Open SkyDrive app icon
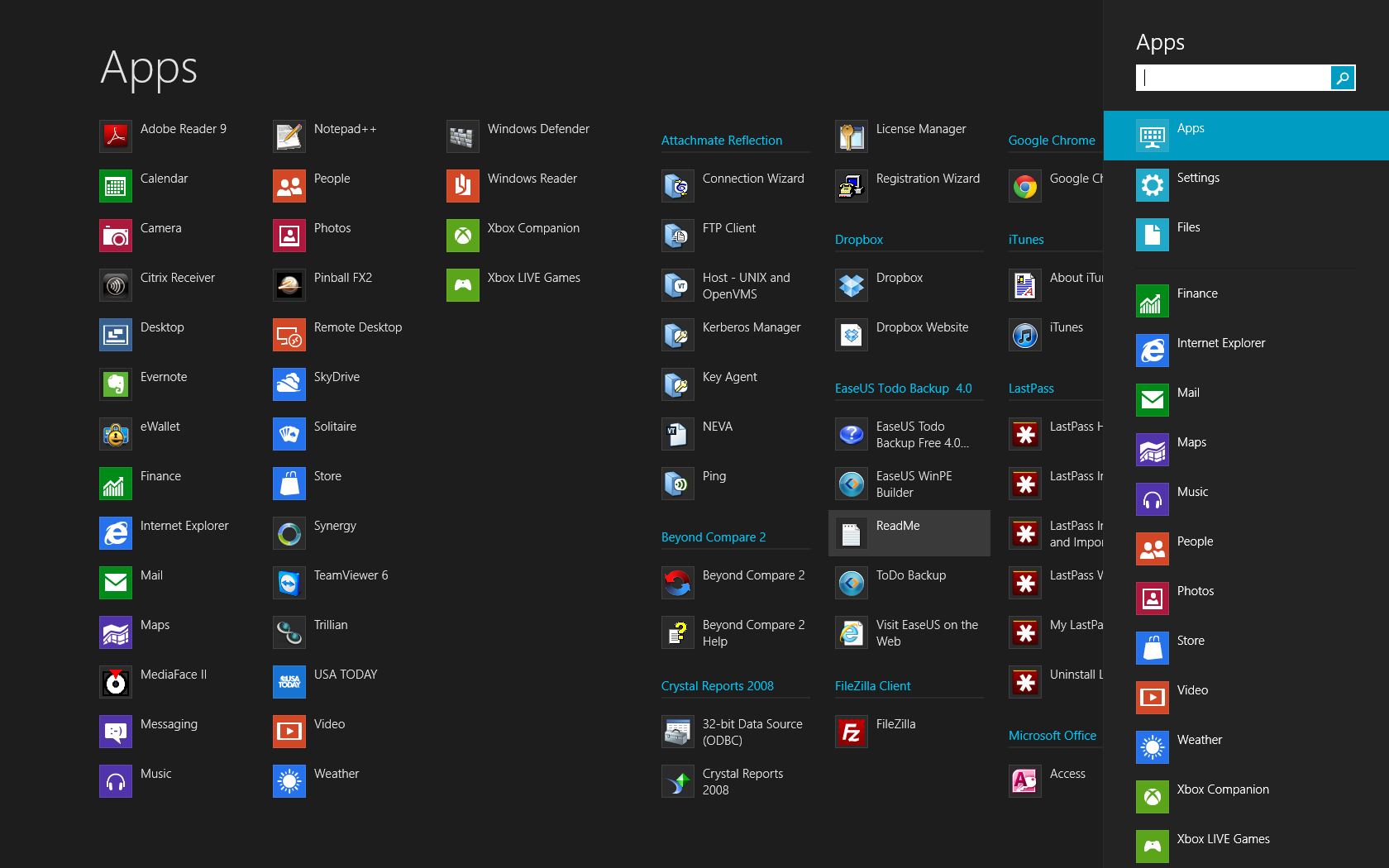The image size is (1389, 868). 289,384
